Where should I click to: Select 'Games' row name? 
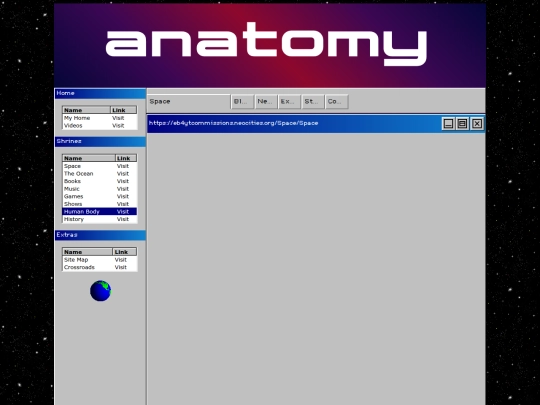click(73, 196)
